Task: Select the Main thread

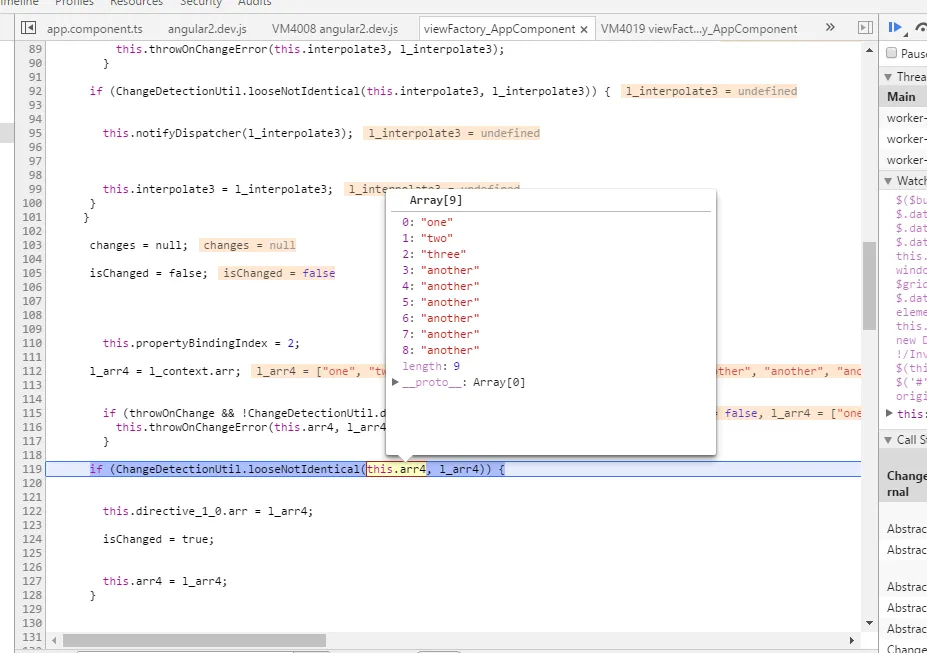Action: 903,97
